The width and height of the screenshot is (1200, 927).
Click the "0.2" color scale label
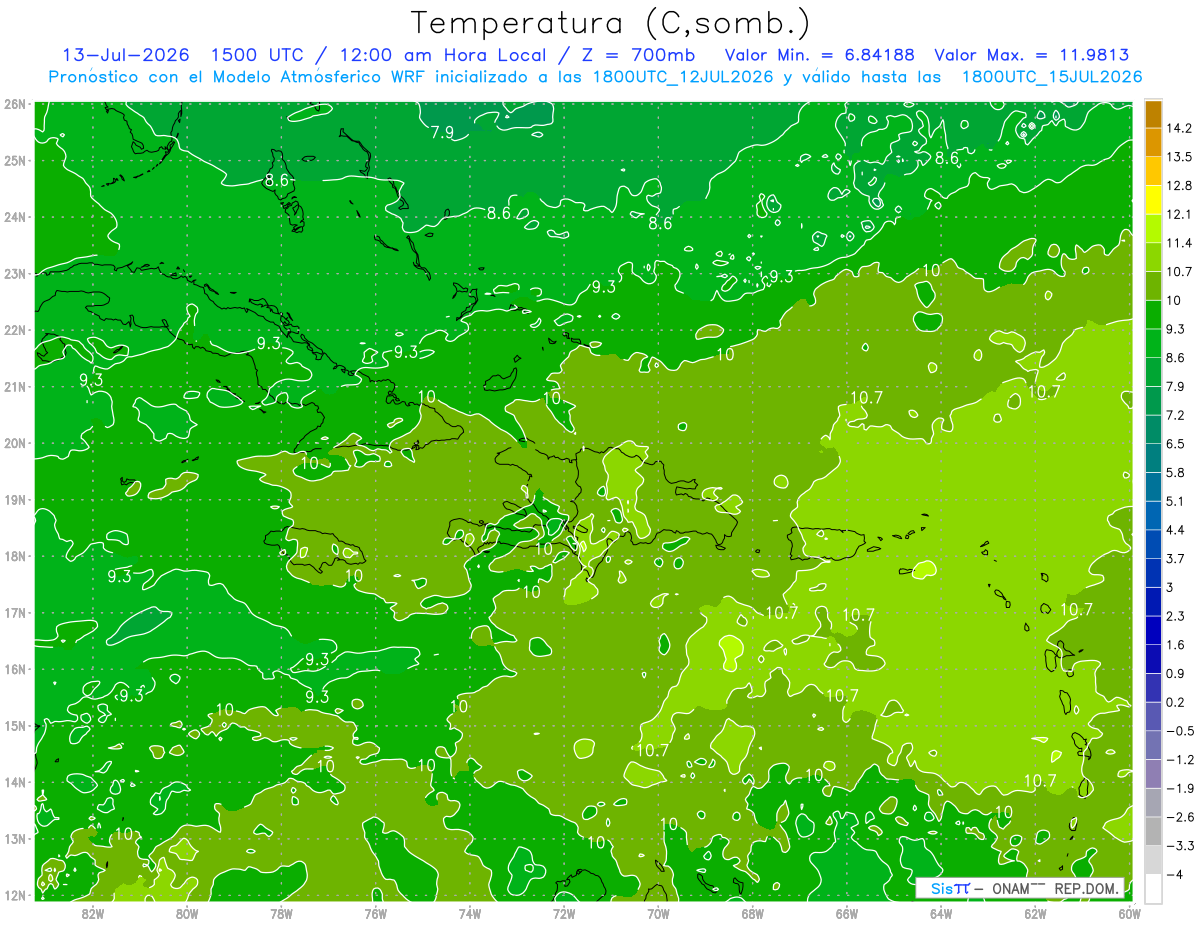point(1176,702)
